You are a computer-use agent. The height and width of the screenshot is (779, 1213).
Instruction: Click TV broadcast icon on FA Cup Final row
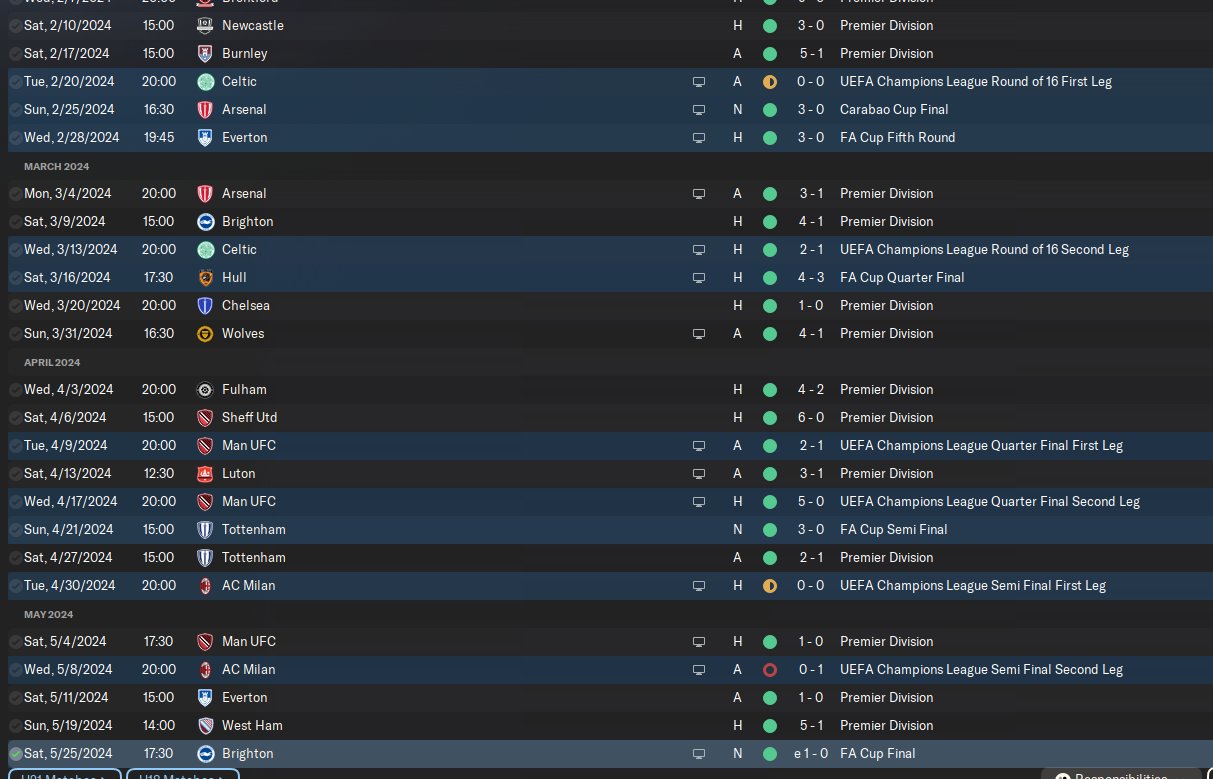click(699, 753)
